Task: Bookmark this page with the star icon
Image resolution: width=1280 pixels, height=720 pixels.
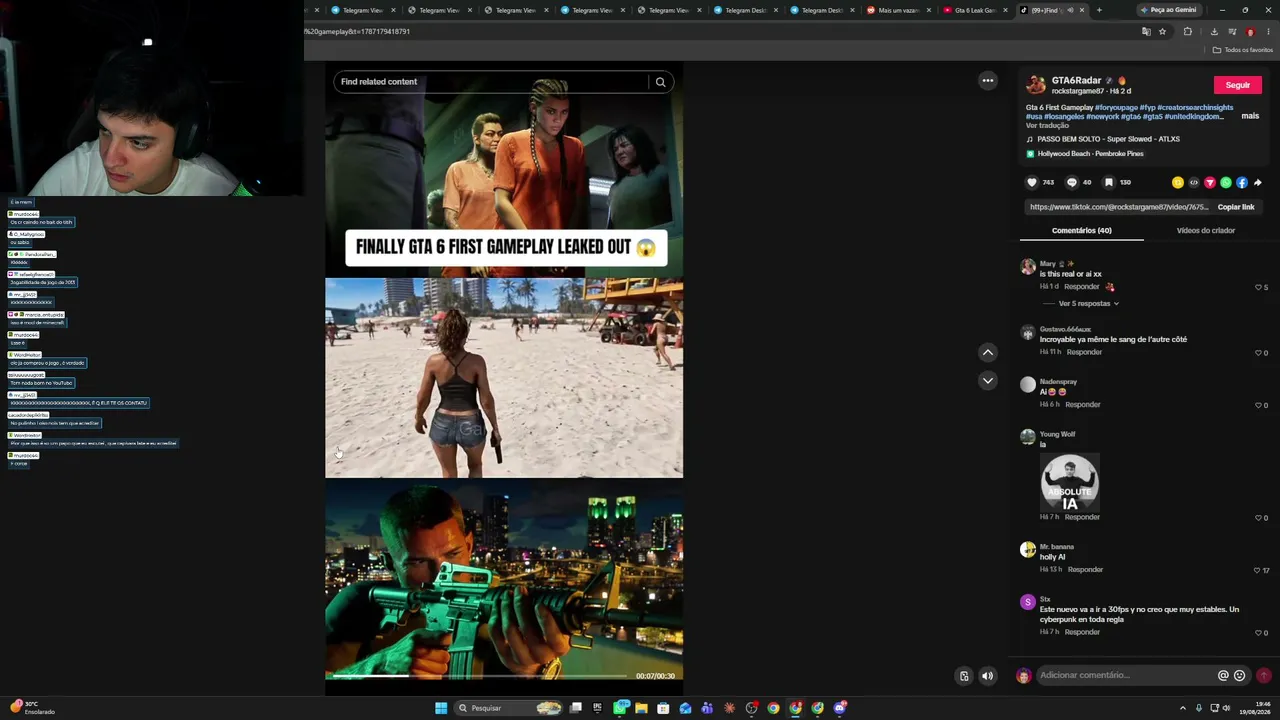Action: point(1162,32)
